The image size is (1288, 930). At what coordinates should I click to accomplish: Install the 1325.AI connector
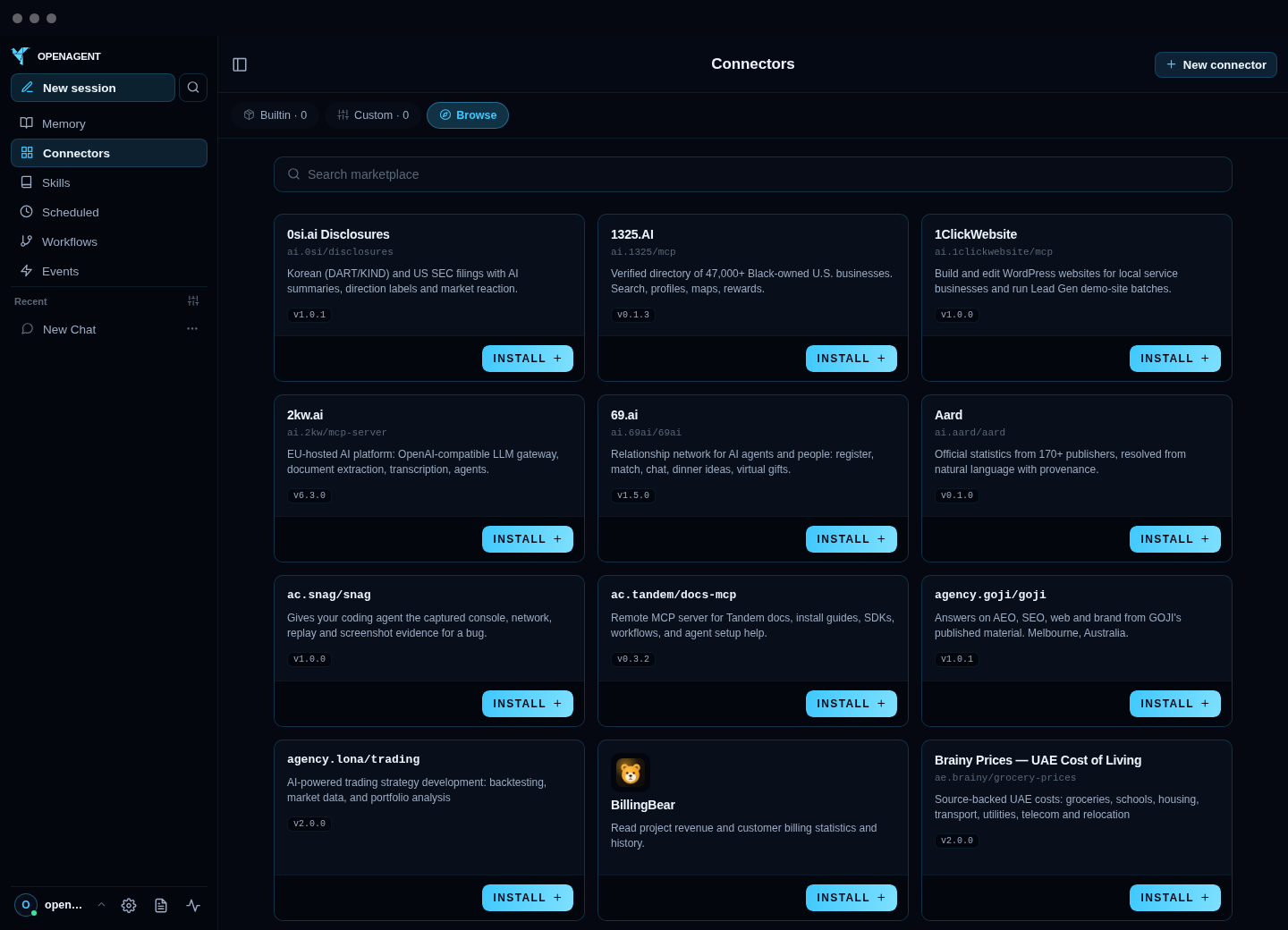point(852,359)
